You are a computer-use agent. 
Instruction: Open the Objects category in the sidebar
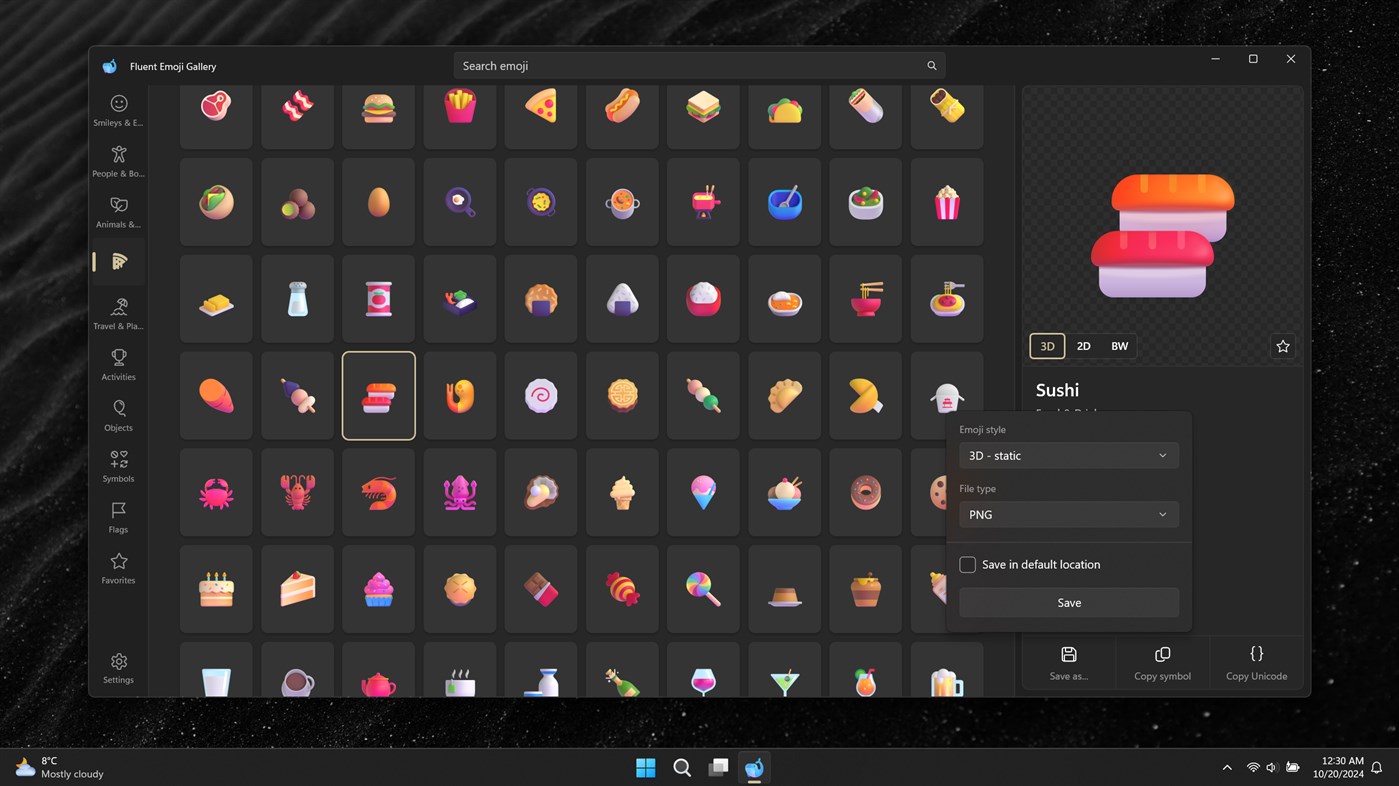coord(118,415)
